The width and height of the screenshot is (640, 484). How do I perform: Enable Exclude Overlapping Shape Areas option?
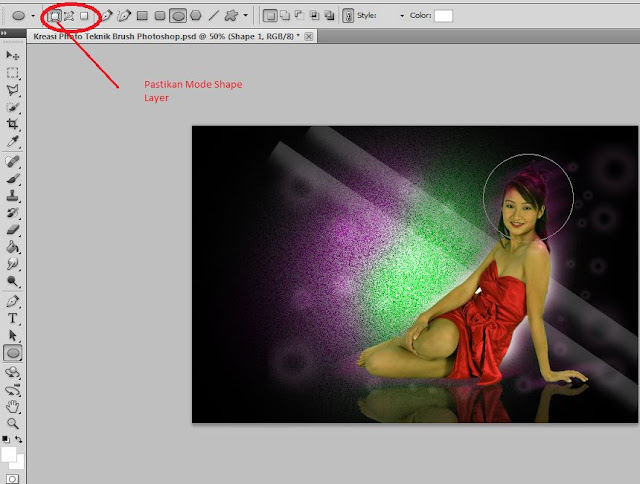click(329, 16)
